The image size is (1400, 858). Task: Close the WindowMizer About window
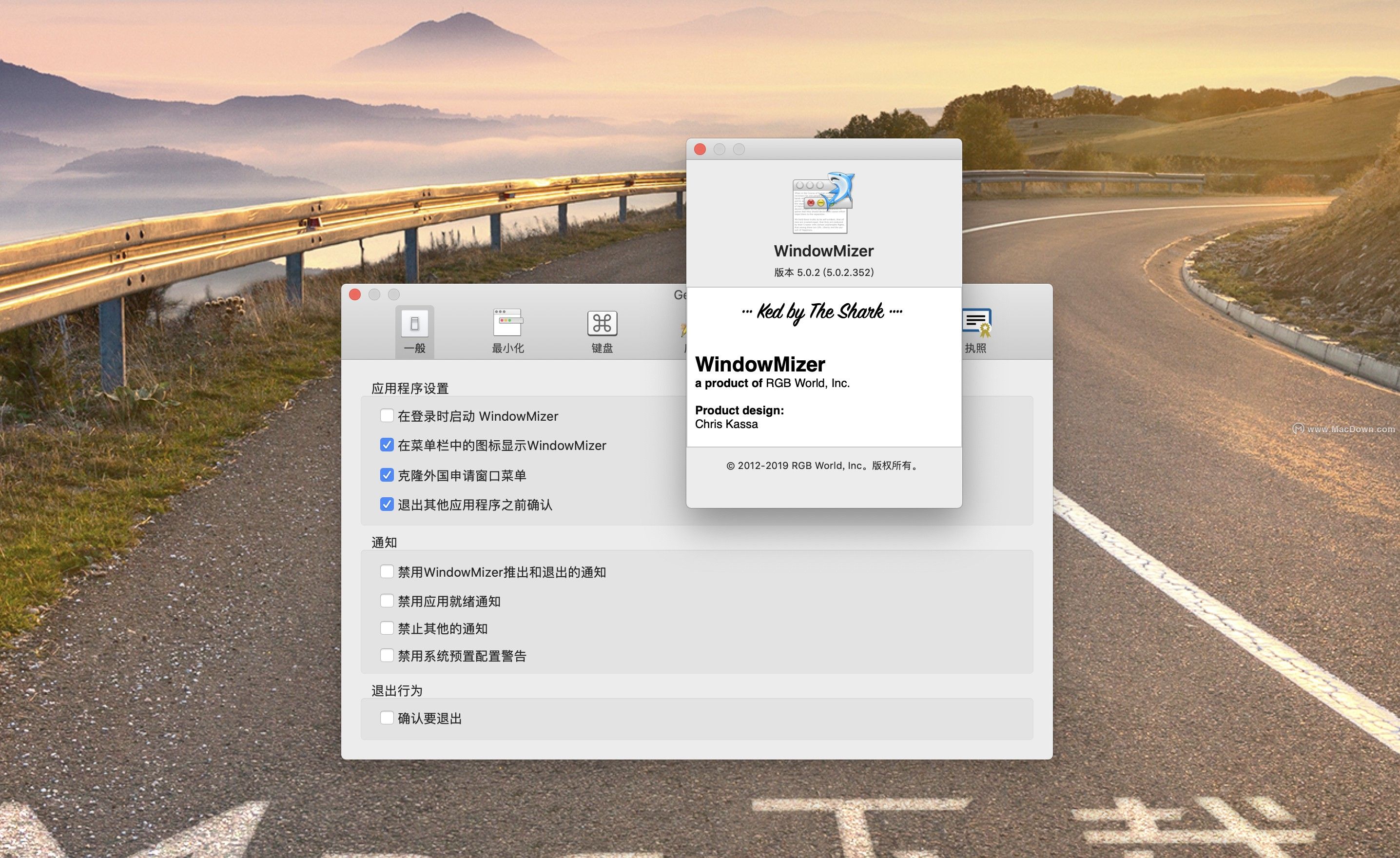pos(700,149)
